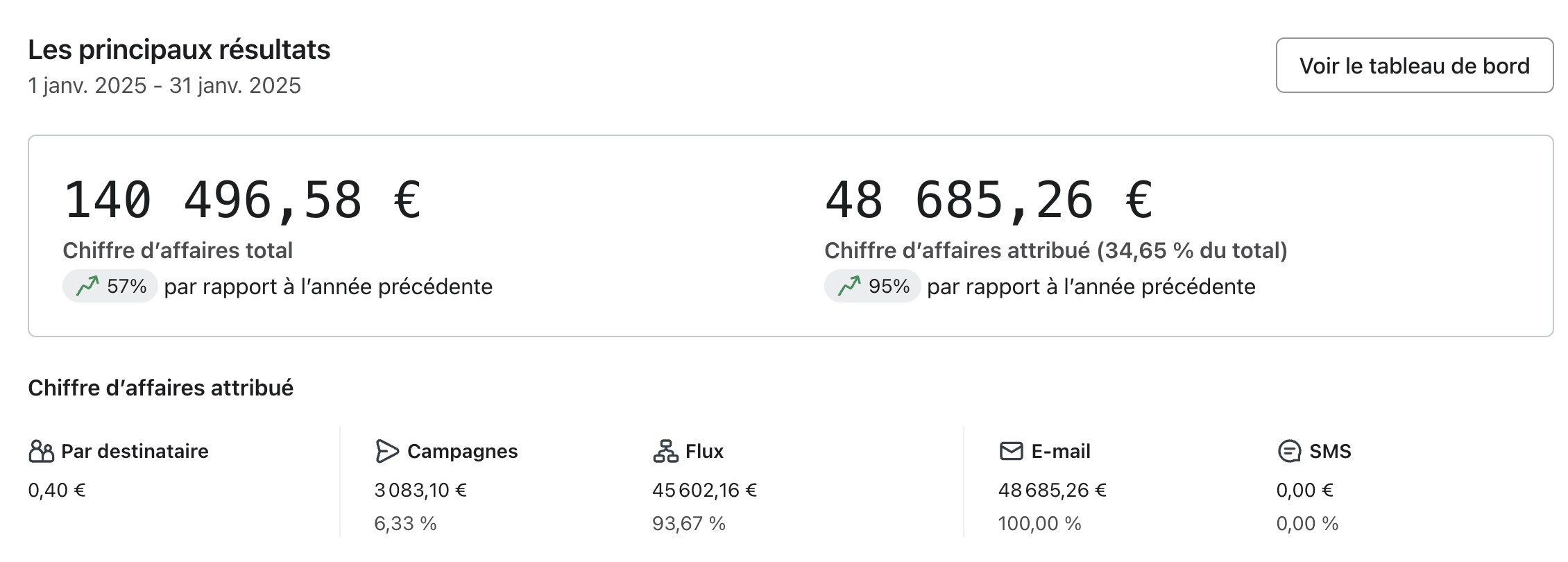1568x562 pixels.
Task: Click the E-mail envelope icon
Action: coord(1011,451)
